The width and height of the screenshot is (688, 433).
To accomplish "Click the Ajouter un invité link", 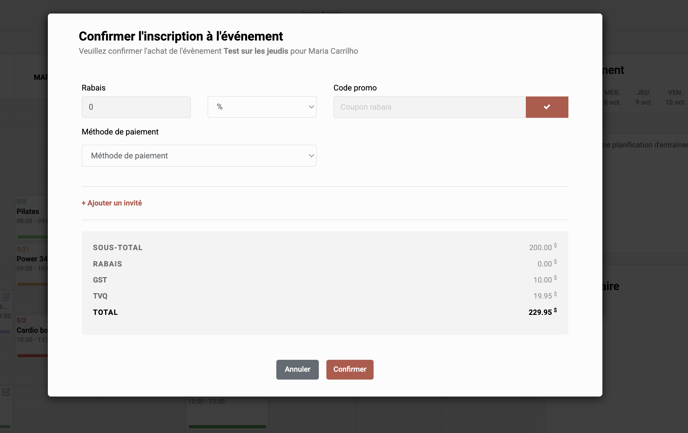I will 112,203.
